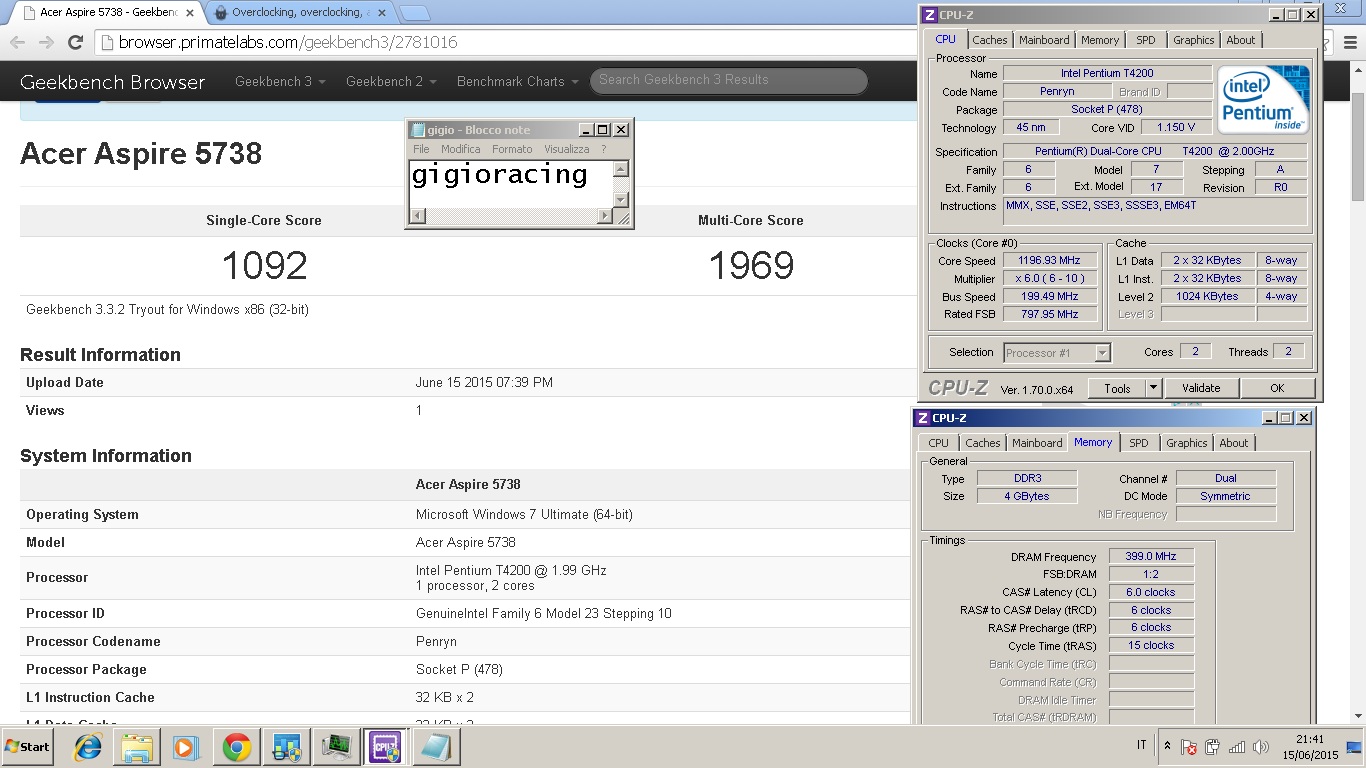This screenshot has width=1366, height=768.
Task: Select the Graphics tab in lower CPU-Z window
Action: click(1187, 443)
